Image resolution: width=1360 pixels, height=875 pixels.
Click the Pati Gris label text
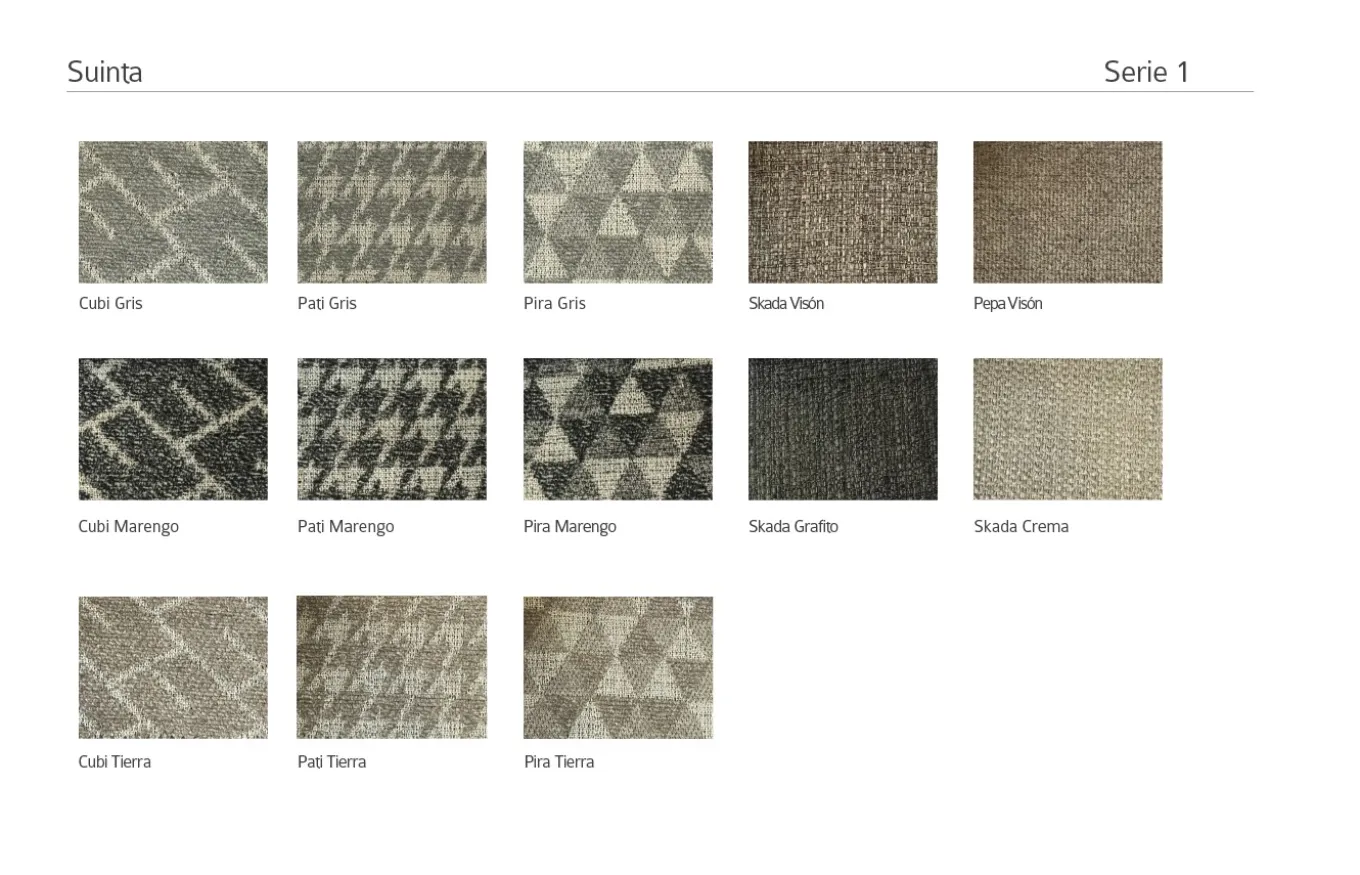(327, 304)
